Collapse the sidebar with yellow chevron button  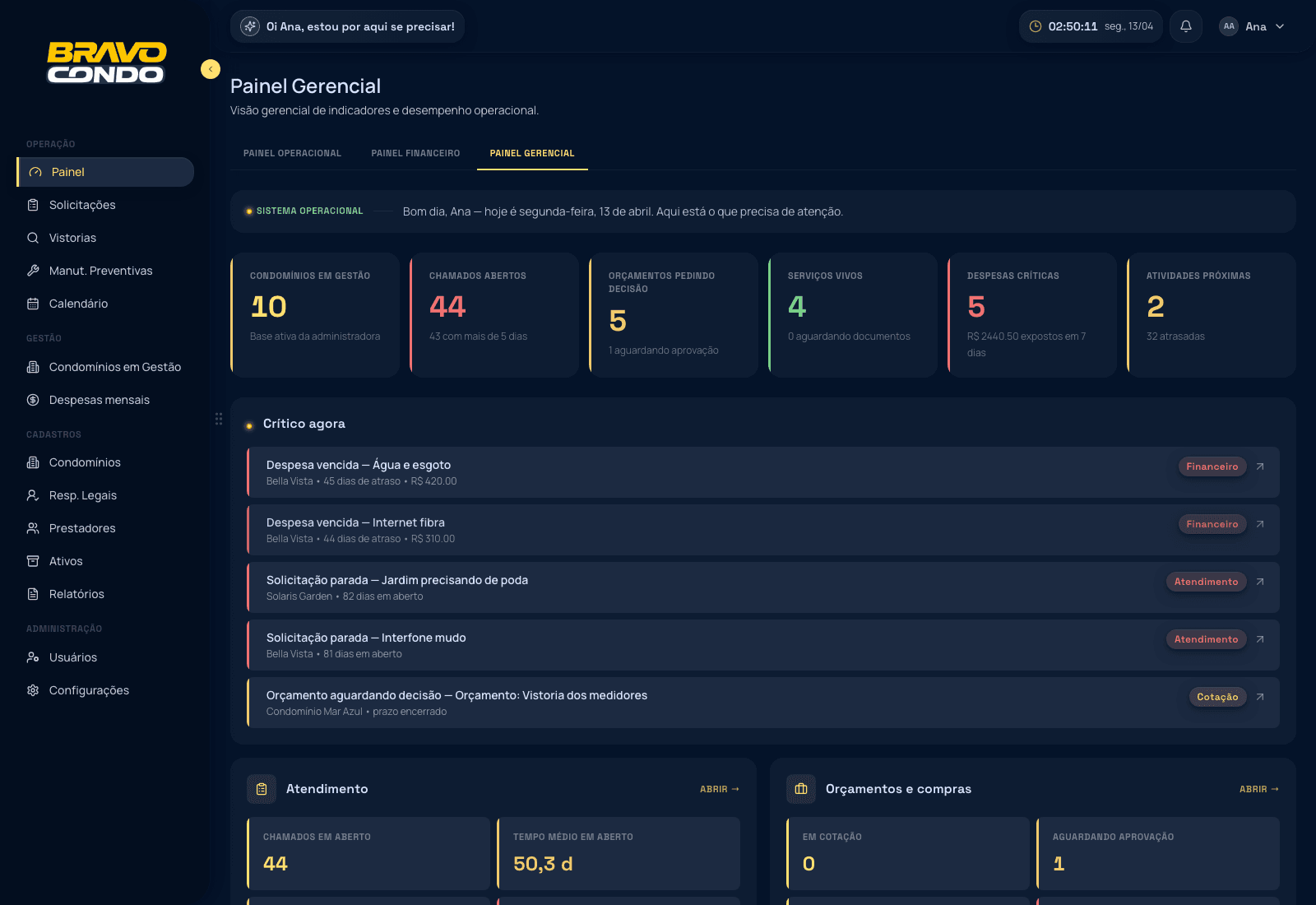pyautogui.click(x=211, y=69)
